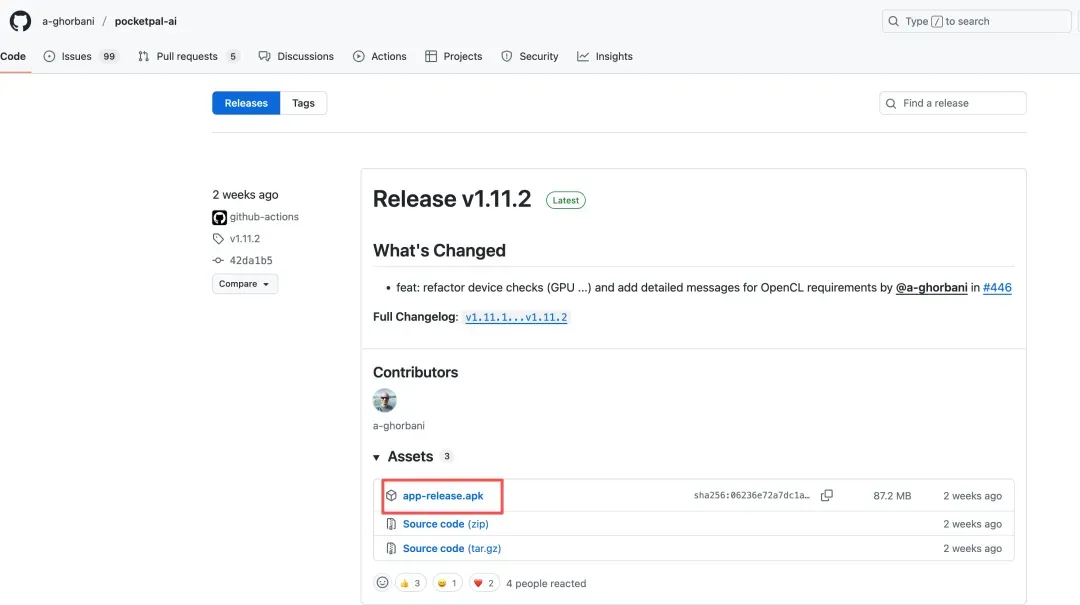Image resolution: width=1080 pixels, height=605 pixels.
Task: Switch to the Tags tab
Action: 303,103
